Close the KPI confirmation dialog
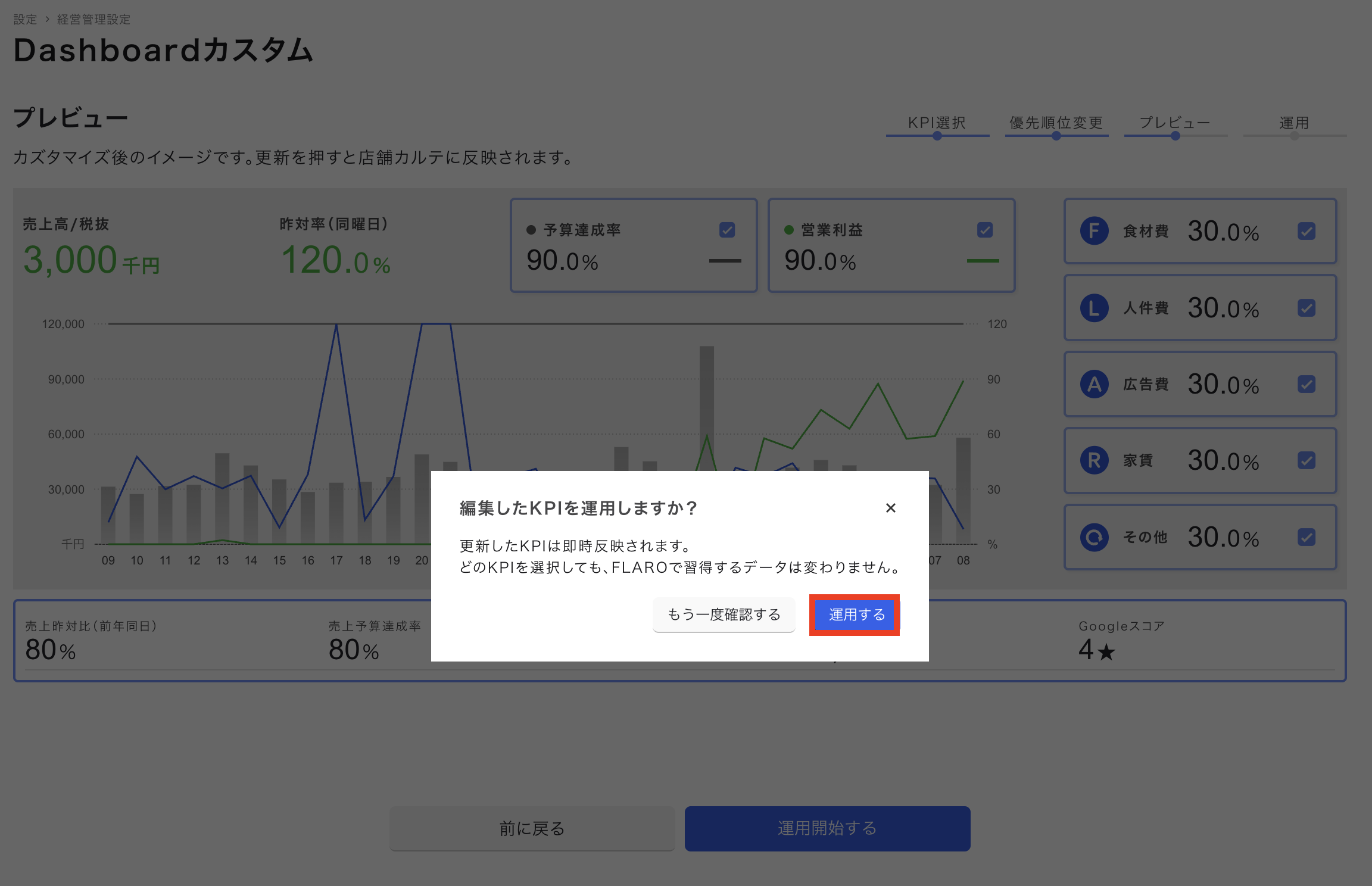 [890, 508]
